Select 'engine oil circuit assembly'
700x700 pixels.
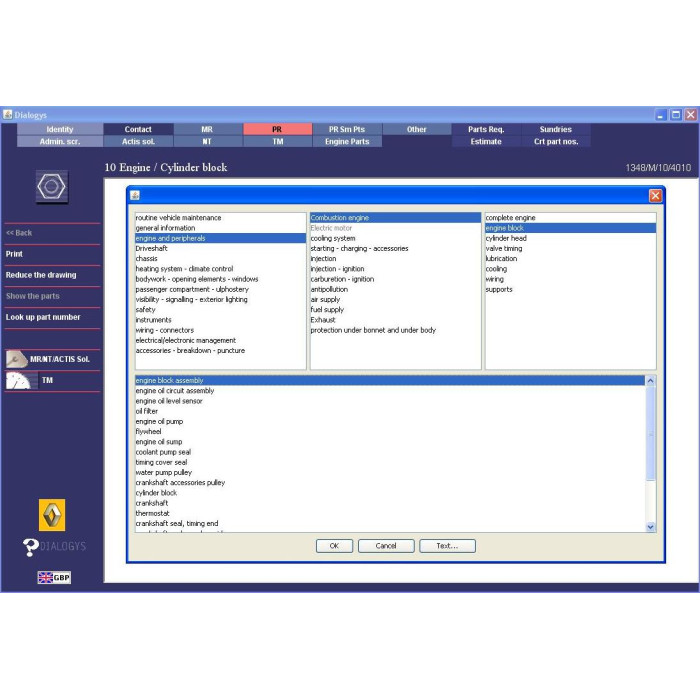pos(390,391)
